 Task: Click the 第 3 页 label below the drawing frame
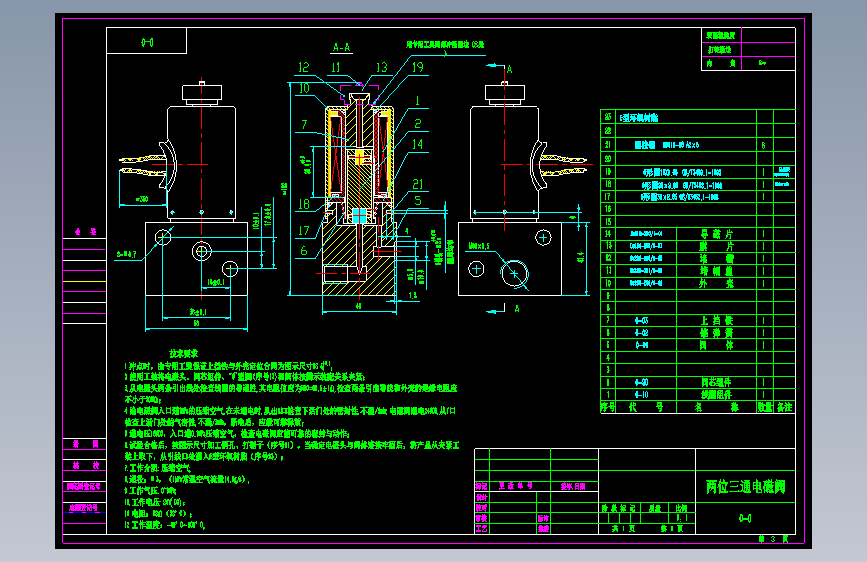click(772, 539)
